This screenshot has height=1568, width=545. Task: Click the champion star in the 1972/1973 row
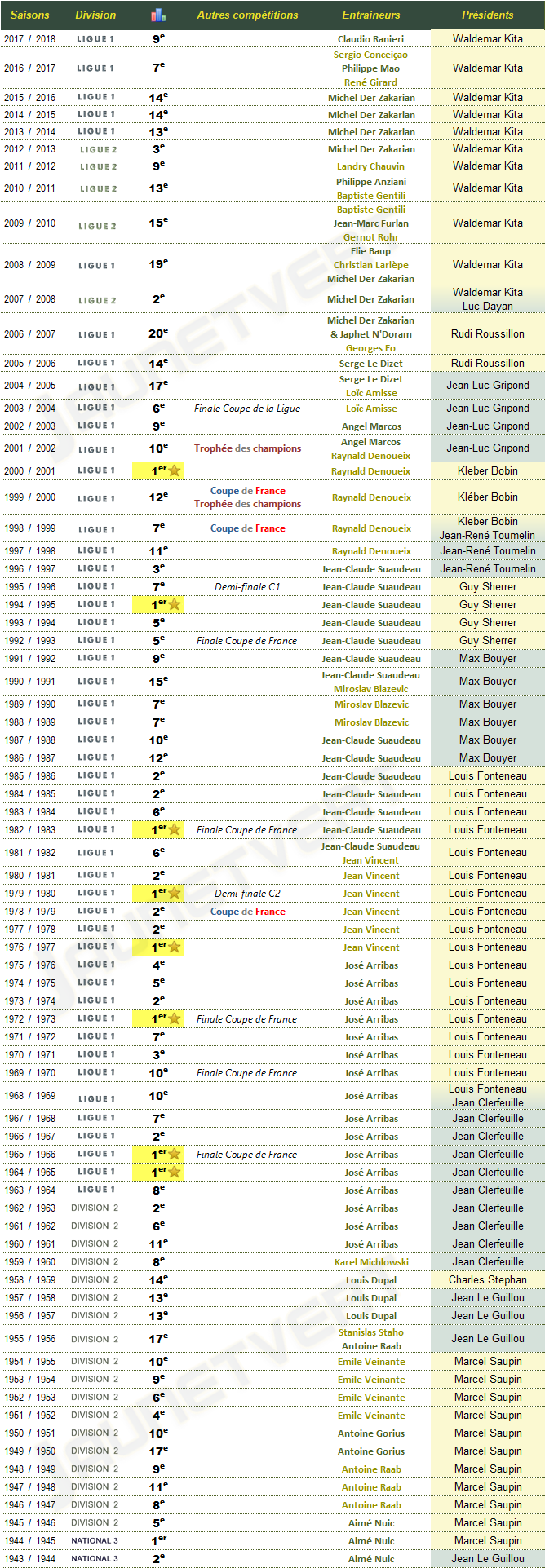(174, 1019)
